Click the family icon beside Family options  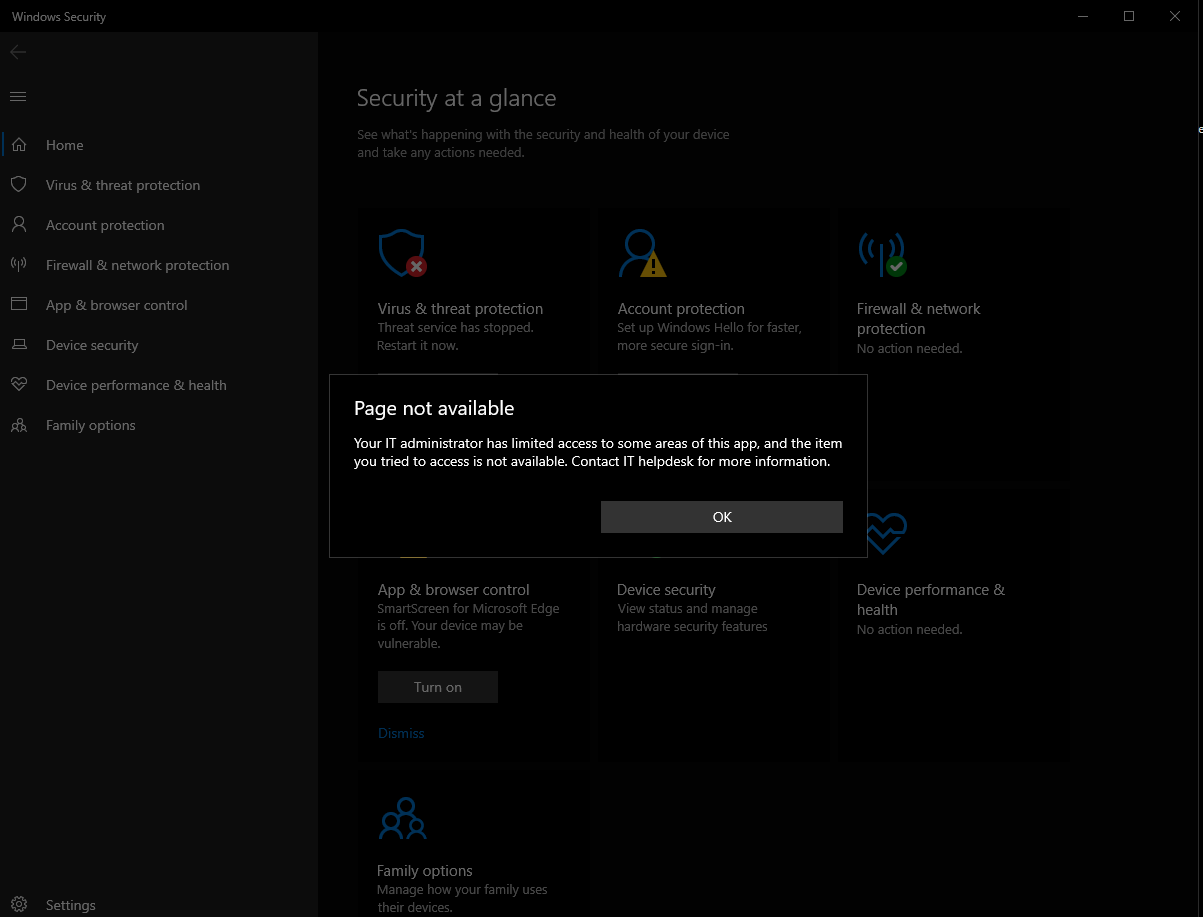coord(18,425)
